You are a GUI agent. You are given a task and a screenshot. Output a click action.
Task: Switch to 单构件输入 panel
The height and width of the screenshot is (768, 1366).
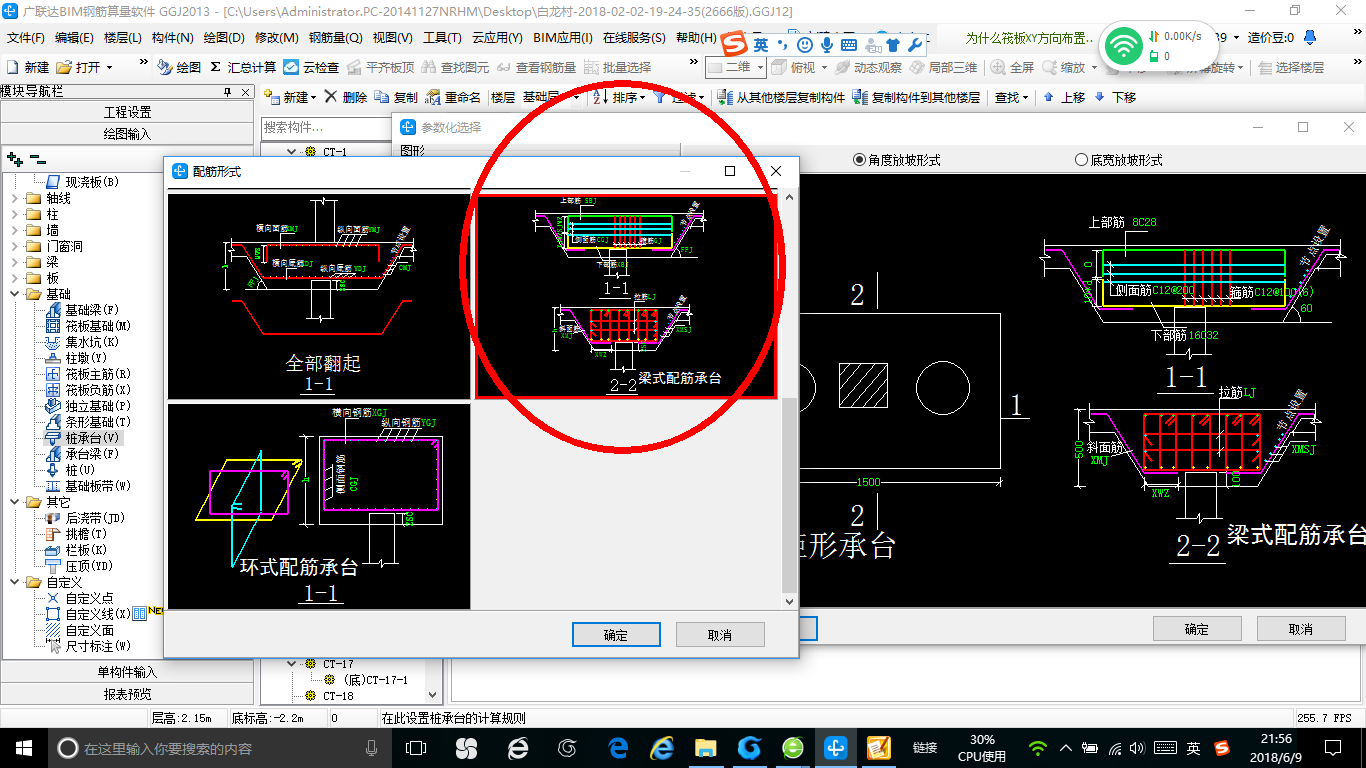[x=127, y=672]
